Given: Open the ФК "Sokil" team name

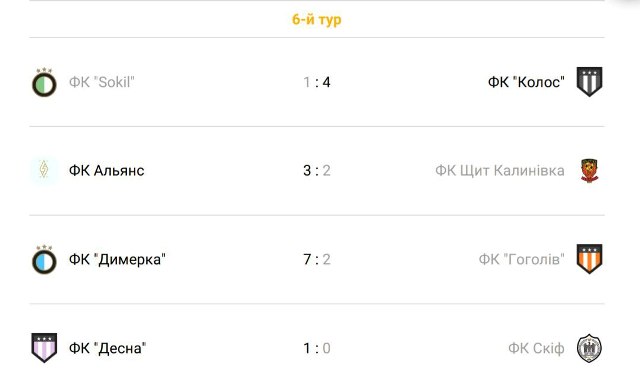Looking at the screenshot, I should coord(101,82).
